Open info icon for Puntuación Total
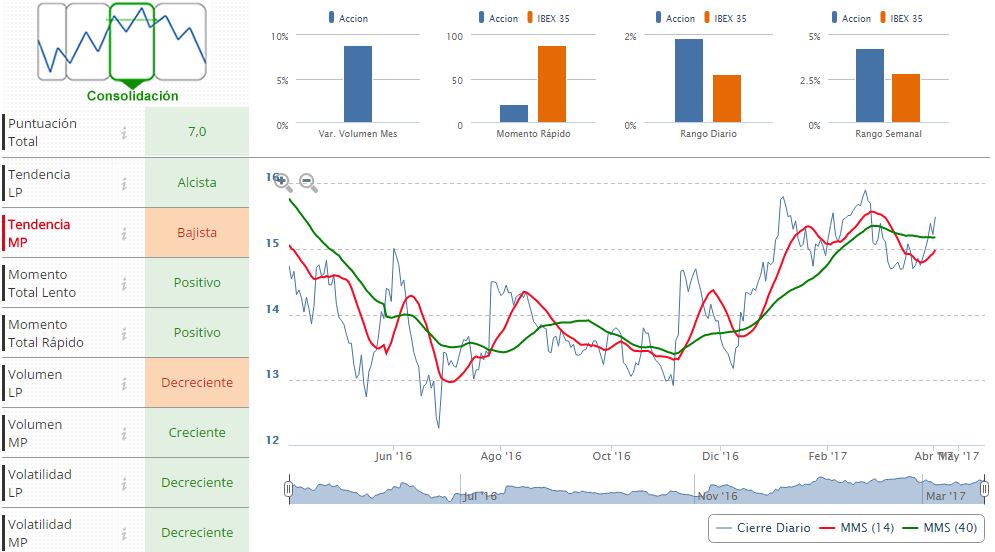 [x=124, y=132]
